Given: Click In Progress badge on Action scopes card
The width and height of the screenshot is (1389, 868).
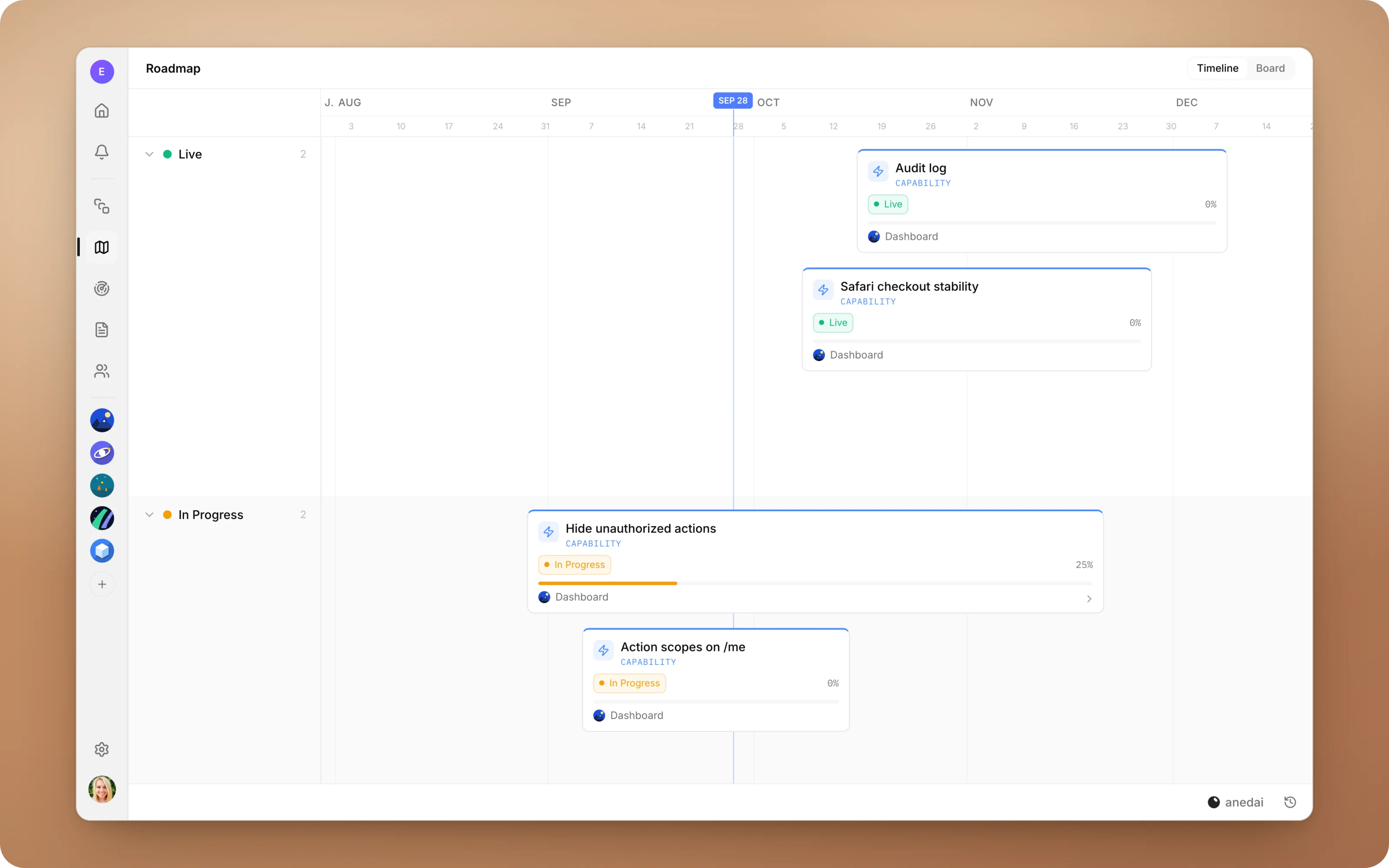Looking at the screenshot, I should [x=629, y=683].
